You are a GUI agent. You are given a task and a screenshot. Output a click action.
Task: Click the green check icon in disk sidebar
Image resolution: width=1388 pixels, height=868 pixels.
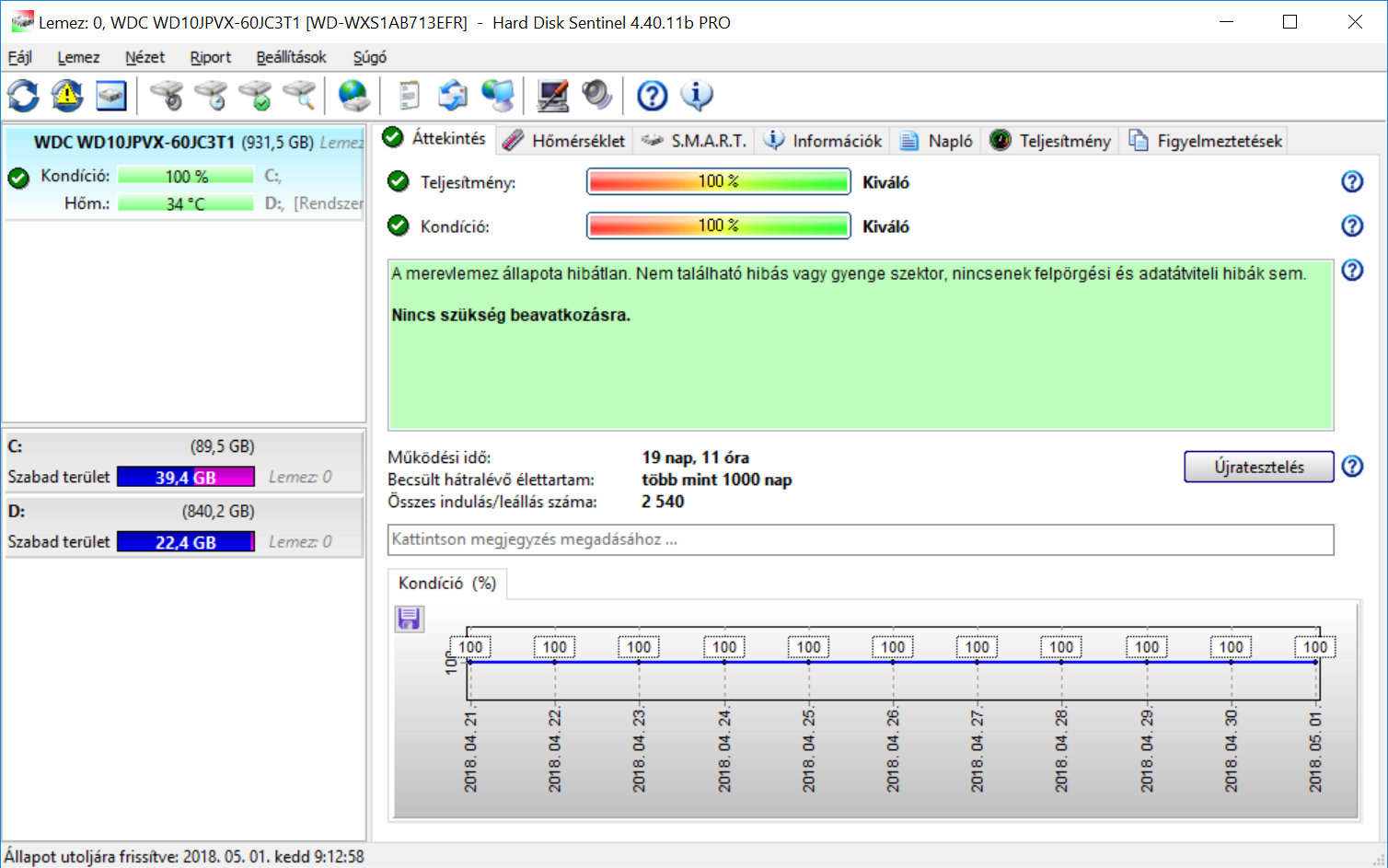tap(18, 178)
